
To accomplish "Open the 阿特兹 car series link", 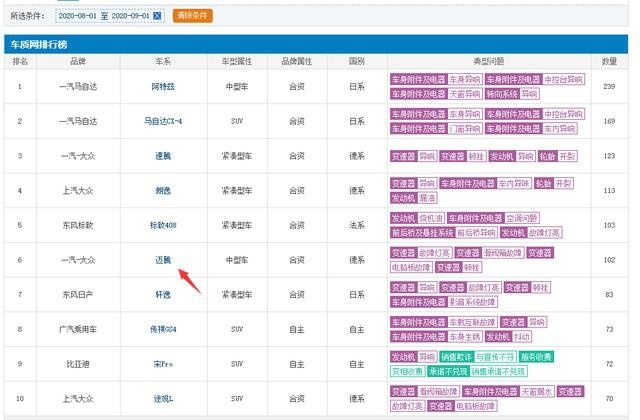I will (163, 87).
